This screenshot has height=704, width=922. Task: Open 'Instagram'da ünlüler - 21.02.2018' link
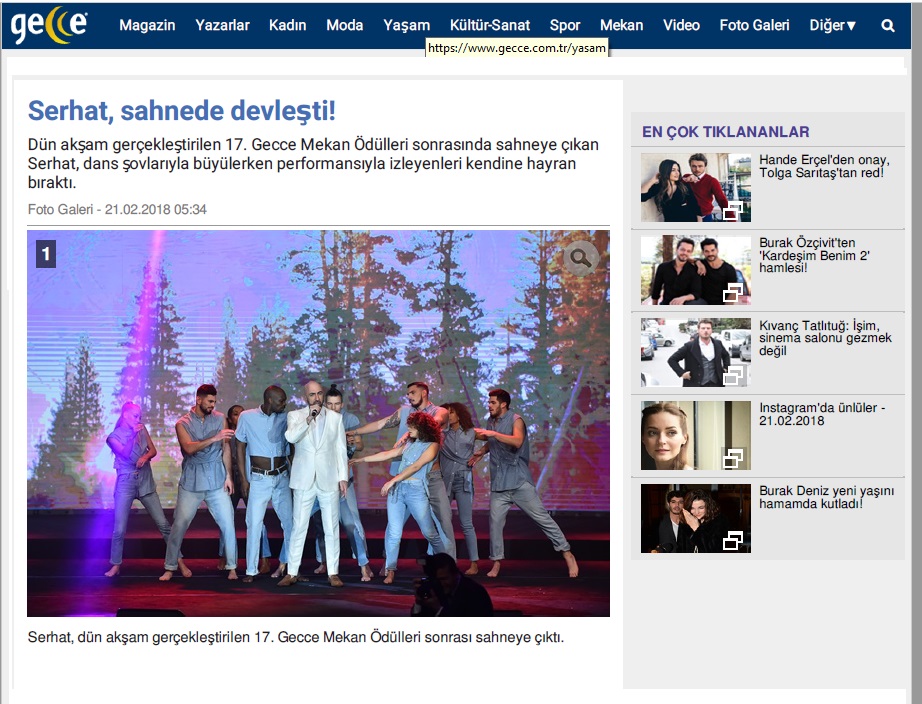(822, 414)
